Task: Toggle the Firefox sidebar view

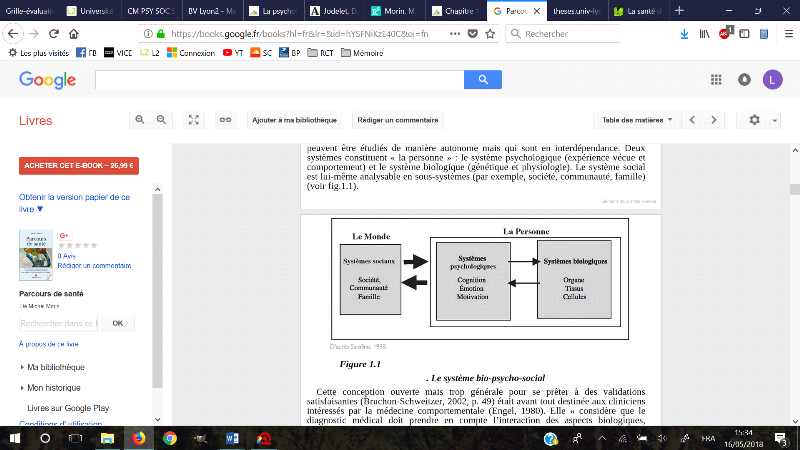Action: 744,34
